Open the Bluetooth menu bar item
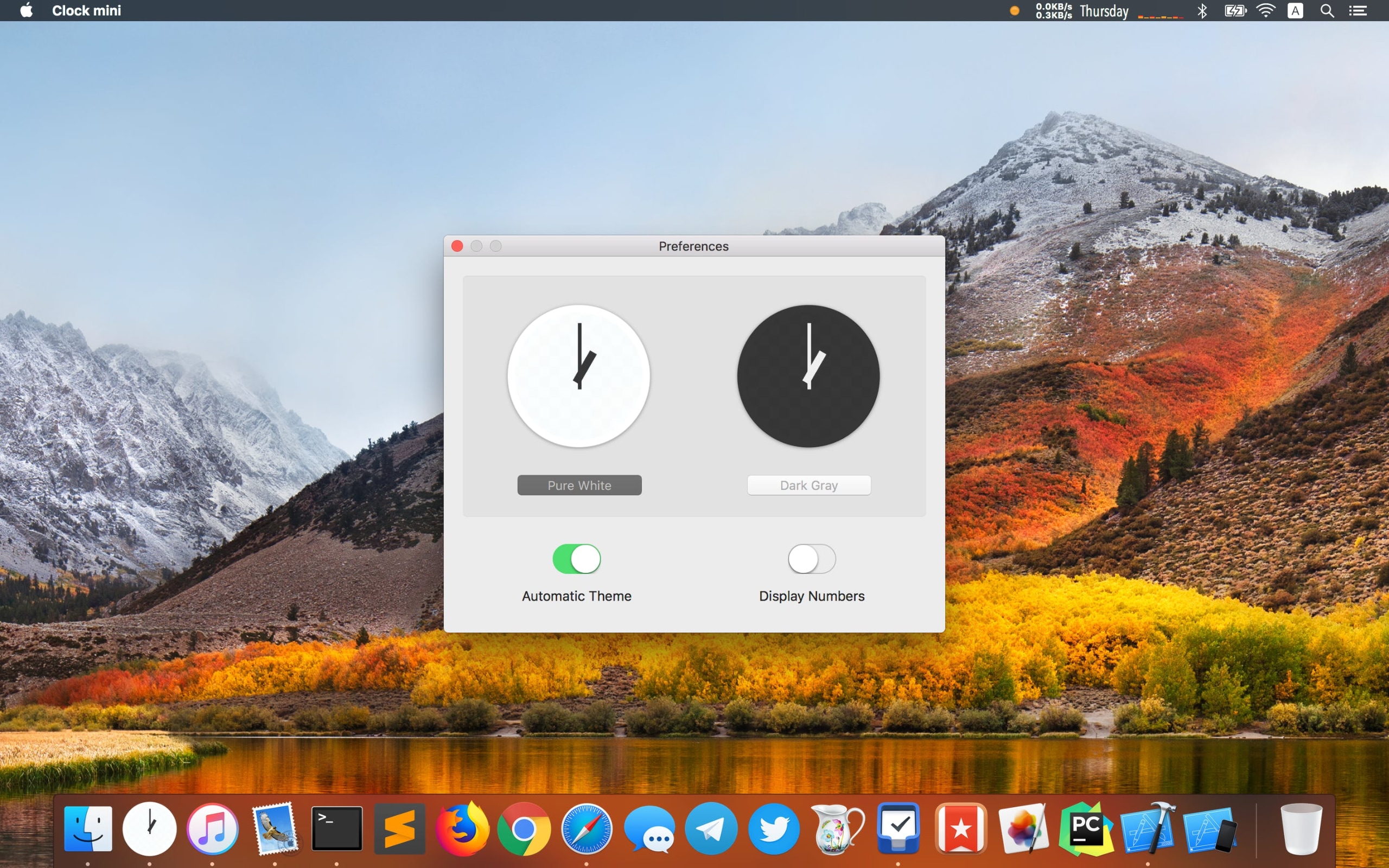Screen dimensions: 1389x868 [1202, 10]
